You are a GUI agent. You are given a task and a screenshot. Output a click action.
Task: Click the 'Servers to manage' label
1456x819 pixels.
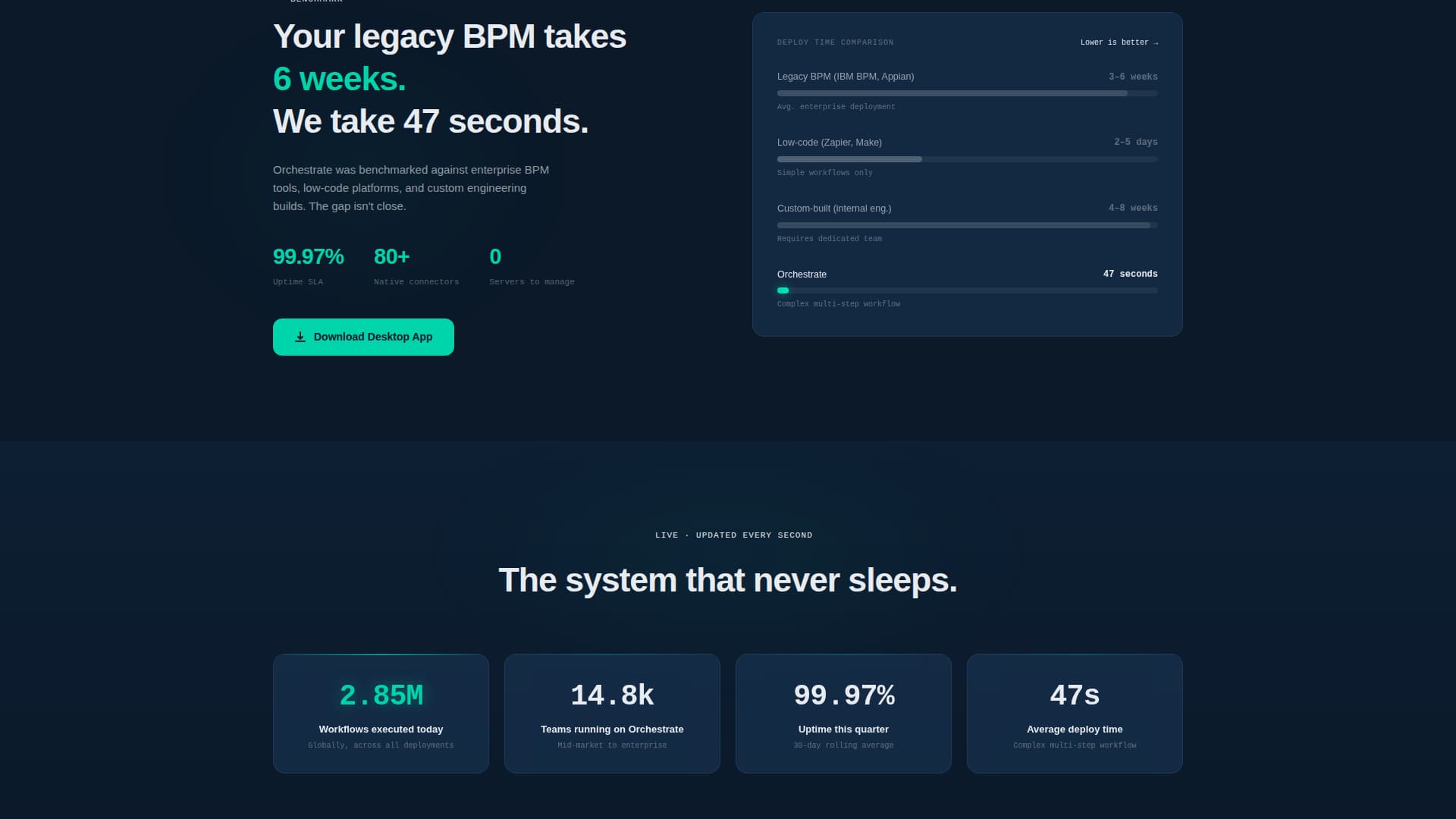(x=532, y=282)
